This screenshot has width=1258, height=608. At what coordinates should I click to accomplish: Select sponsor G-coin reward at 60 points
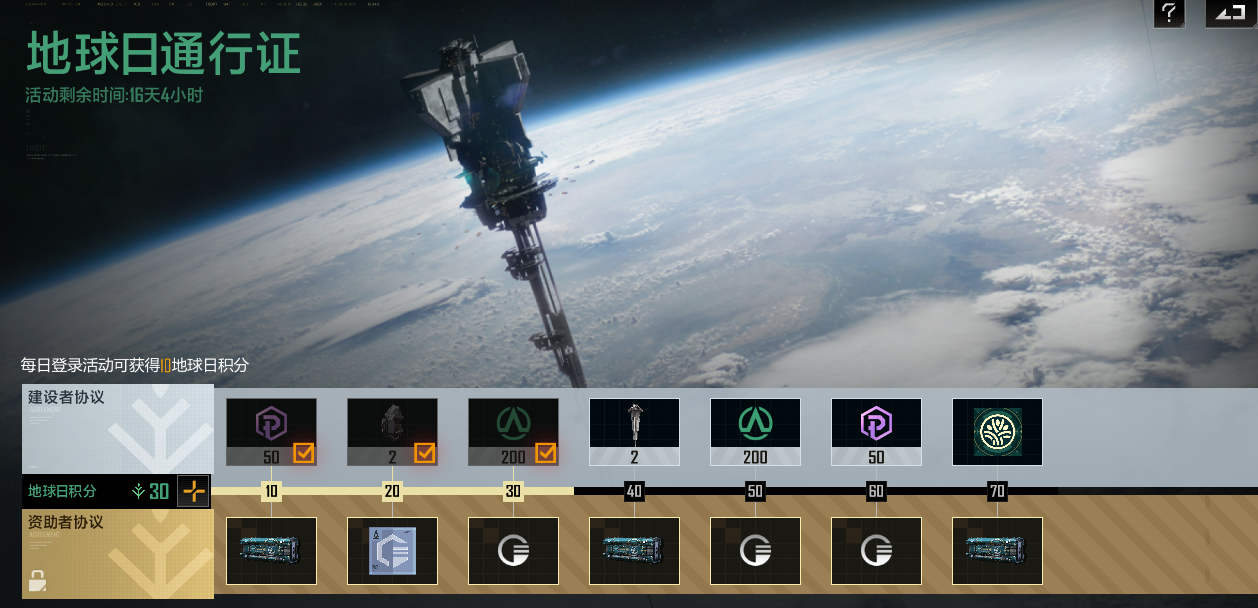tap(876, 551)
